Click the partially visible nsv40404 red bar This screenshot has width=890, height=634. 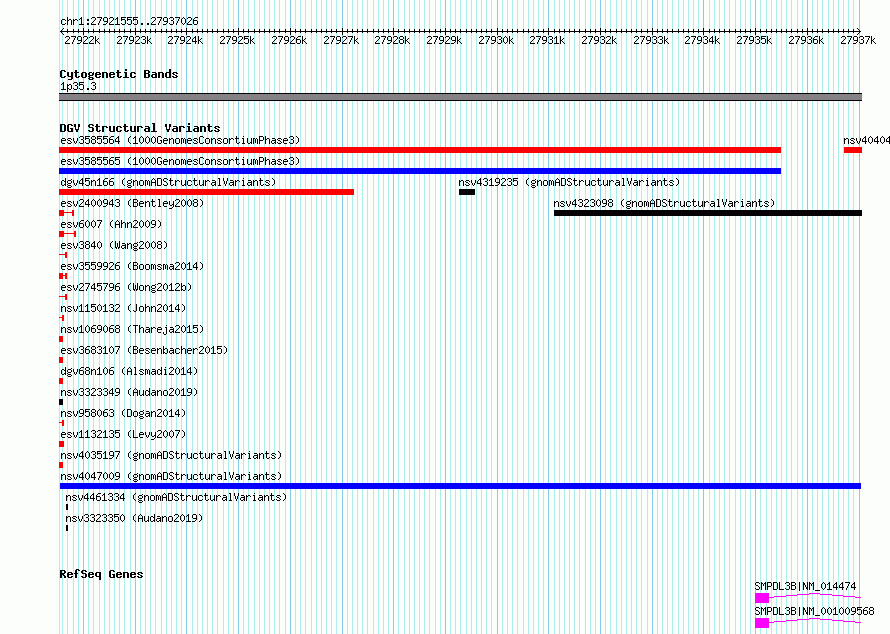click(853, 150)
